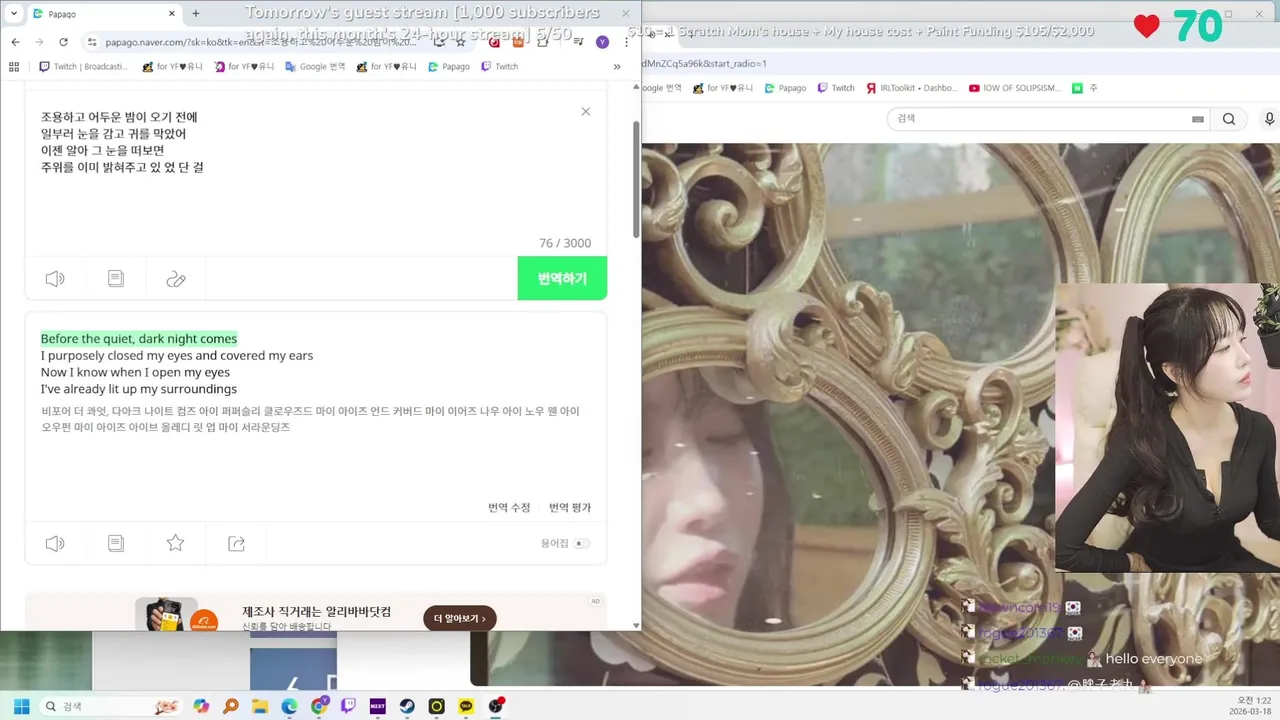Open the Papago bookmark in back window
The height and width of the screenshot is (720, 1280).
(x=785, y=88)
